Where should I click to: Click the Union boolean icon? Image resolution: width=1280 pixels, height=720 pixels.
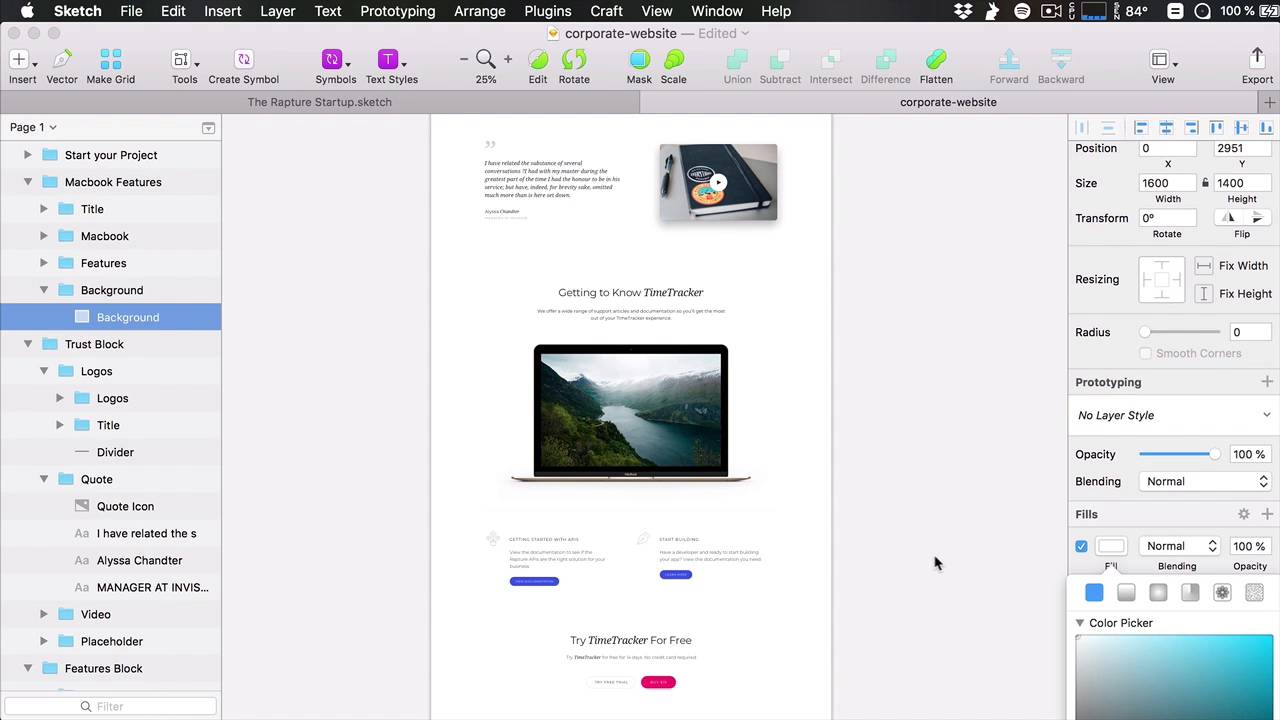(x=737, y=59)
